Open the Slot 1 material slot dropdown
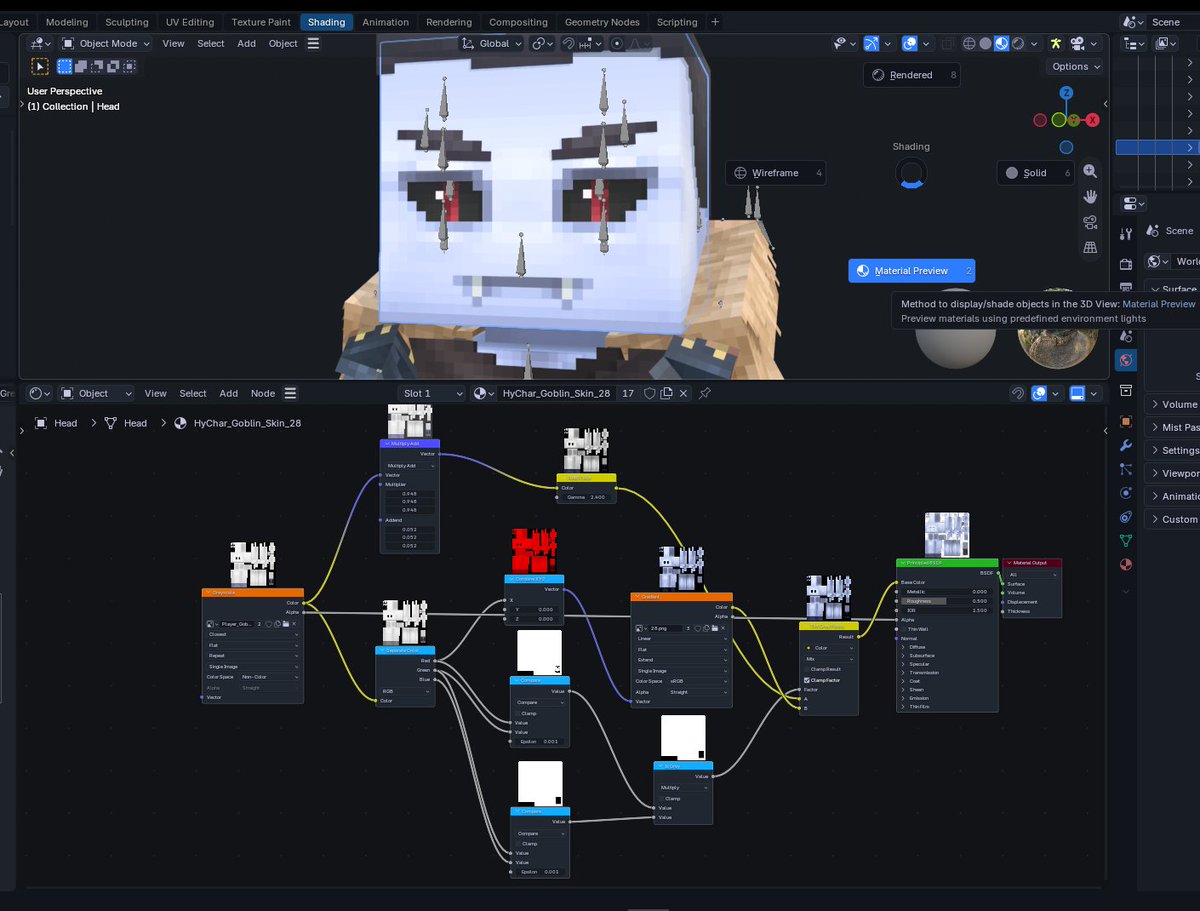This screenshot has height=911, width=1200. [432, 394]
